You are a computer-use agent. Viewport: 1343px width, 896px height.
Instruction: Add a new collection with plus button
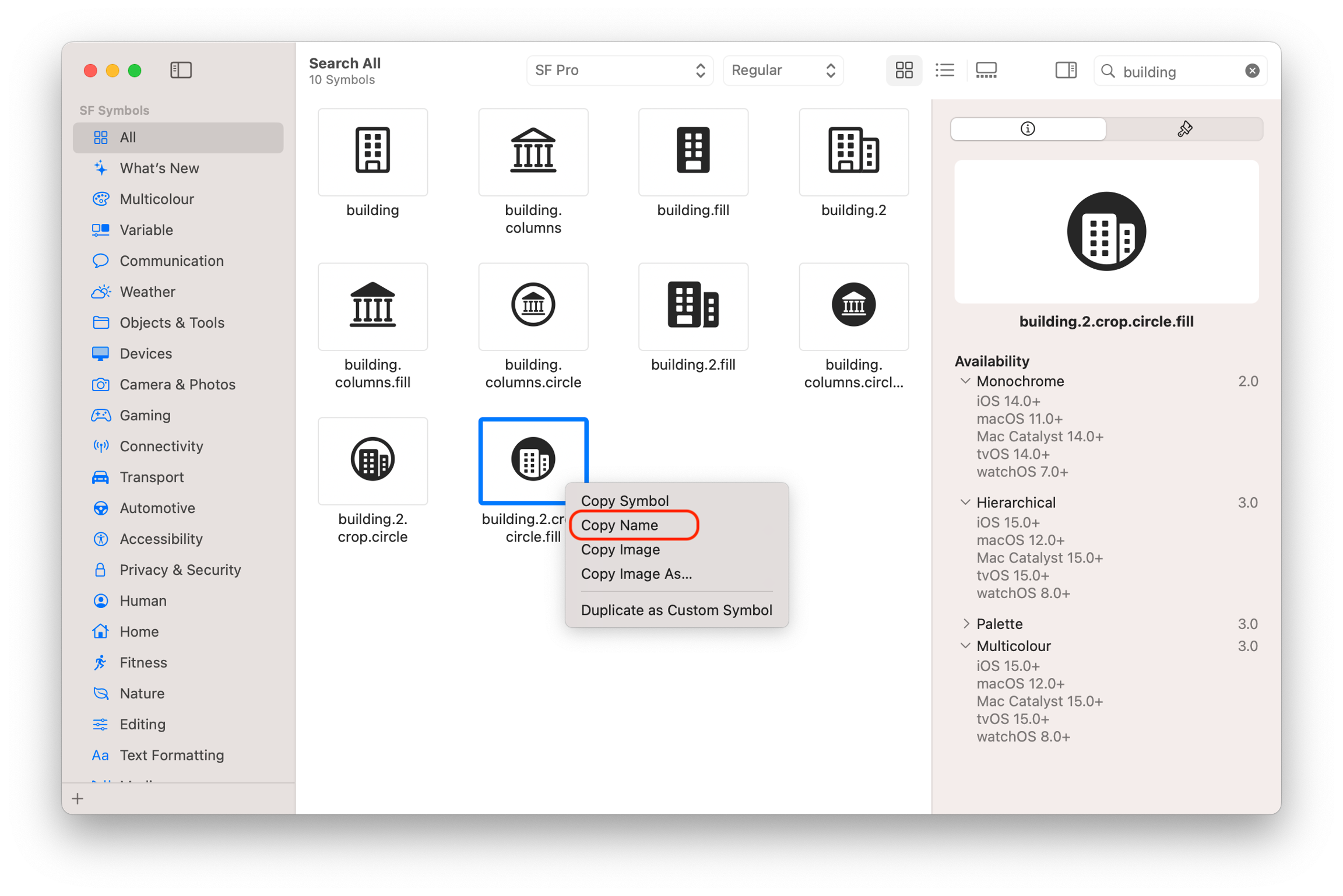point(78,799)
